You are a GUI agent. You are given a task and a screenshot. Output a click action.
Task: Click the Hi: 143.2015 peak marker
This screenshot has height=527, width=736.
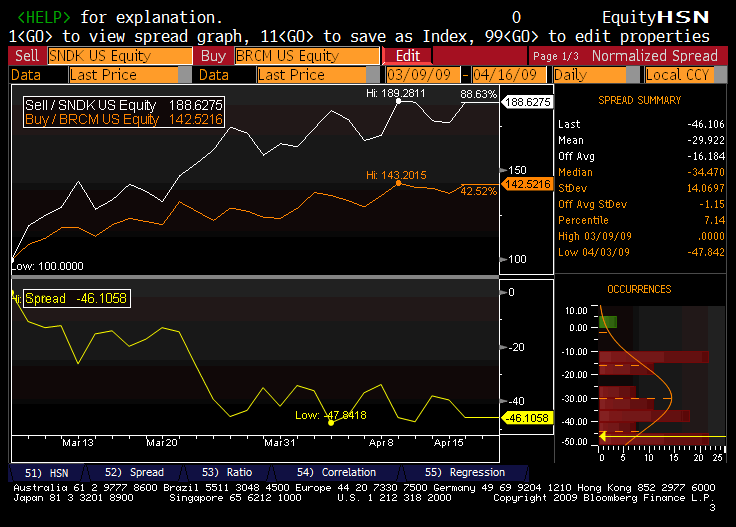(x=399, y=183)
